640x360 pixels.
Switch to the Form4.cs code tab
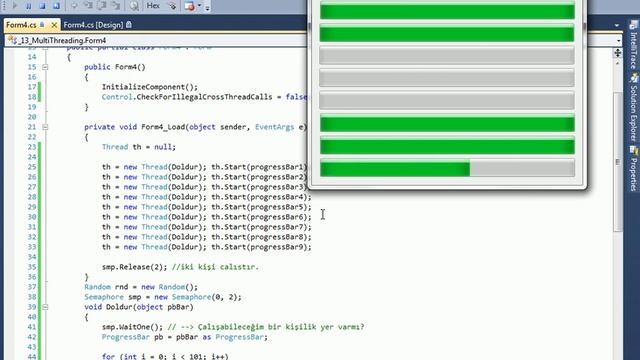(21, 25)
